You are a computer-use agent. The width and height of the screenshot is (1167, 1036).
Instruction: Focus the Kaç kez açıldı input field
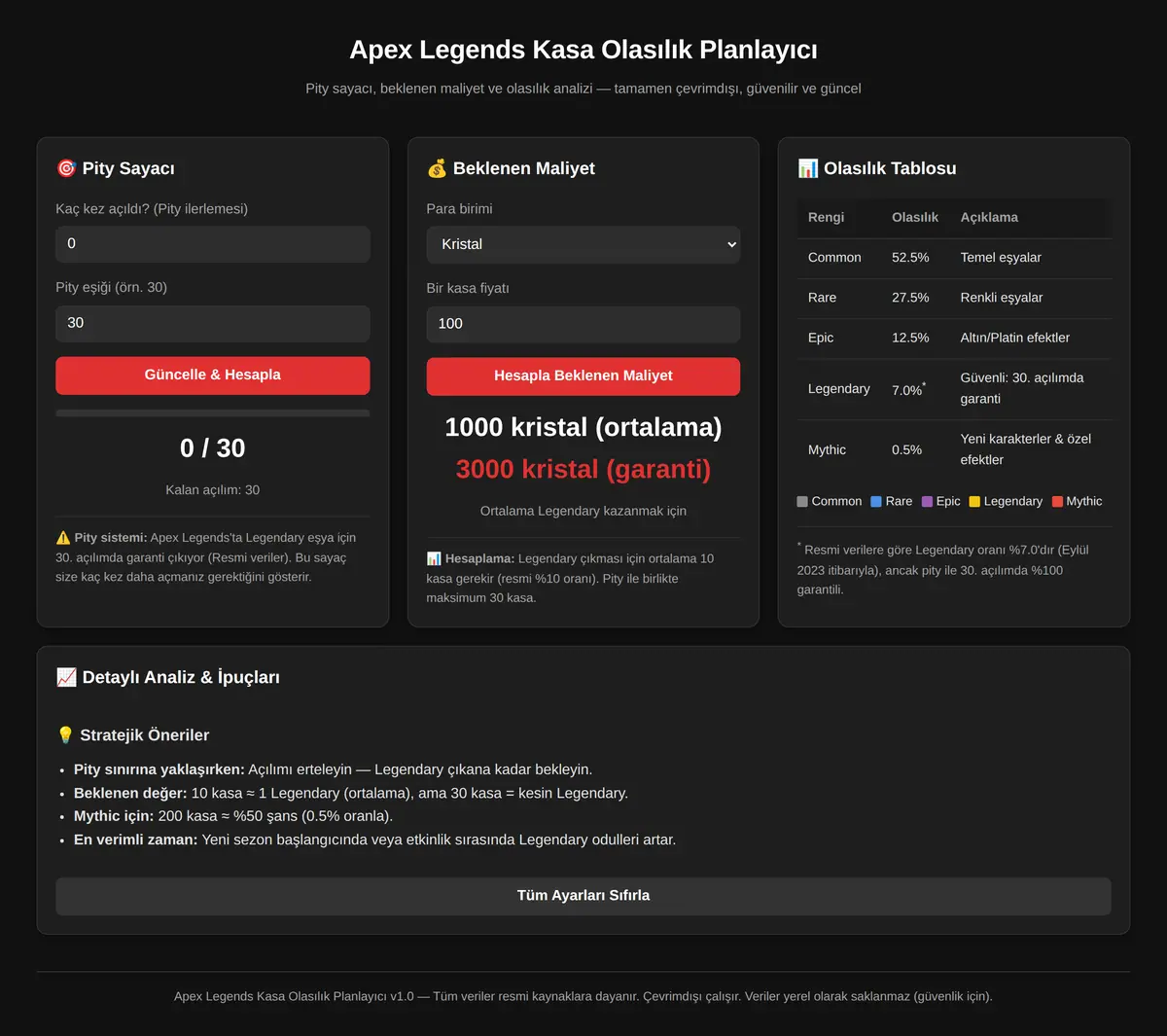[x=213, y=243]
